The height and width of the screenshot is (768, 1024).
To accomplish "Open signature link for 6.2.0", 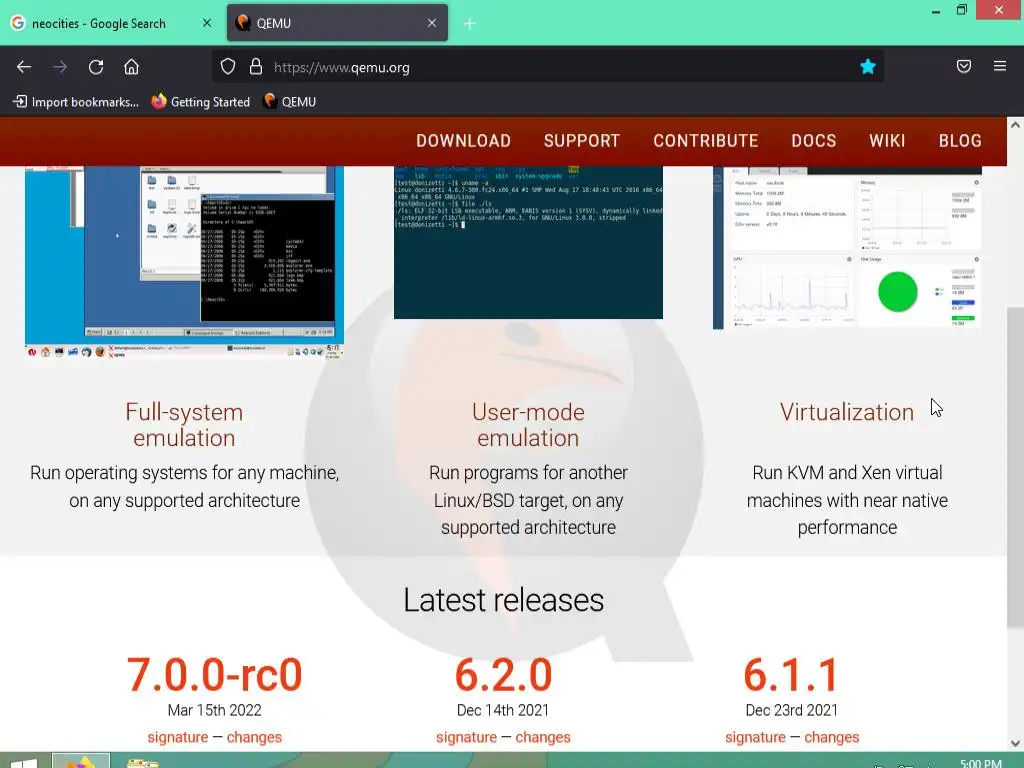I will (466, 737).
